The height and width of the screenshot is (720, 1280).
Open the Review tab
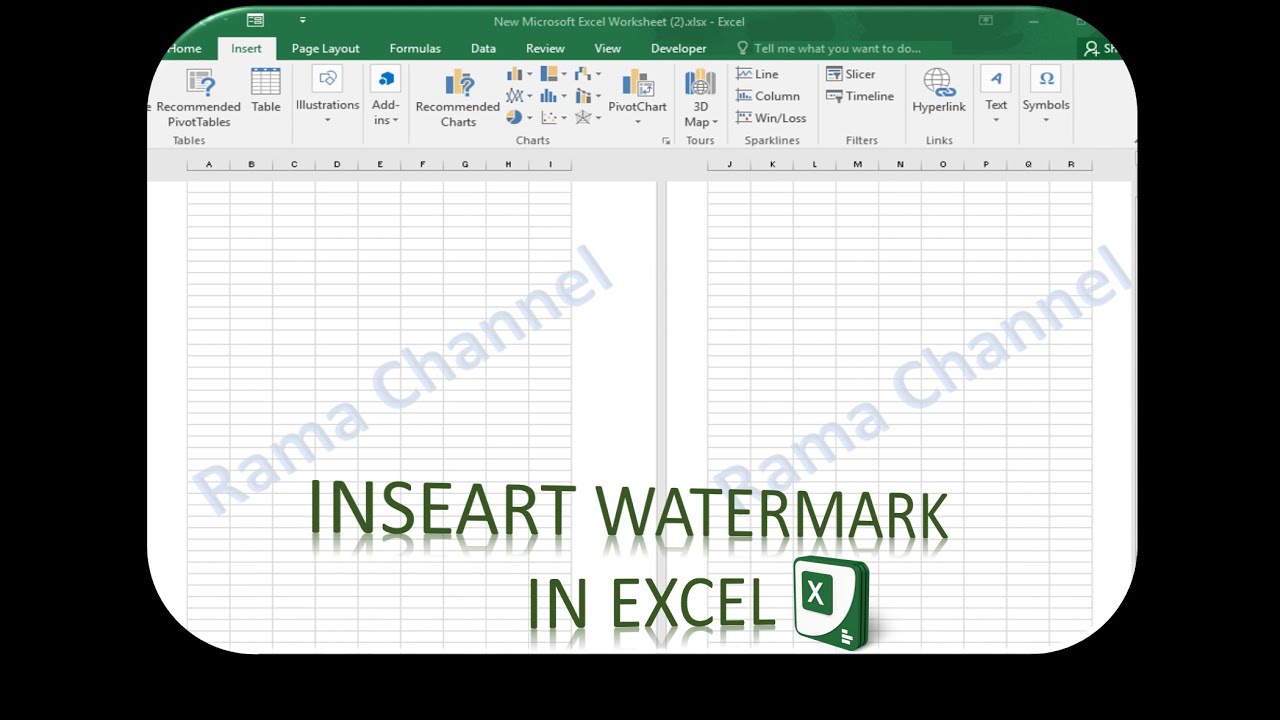545,48
